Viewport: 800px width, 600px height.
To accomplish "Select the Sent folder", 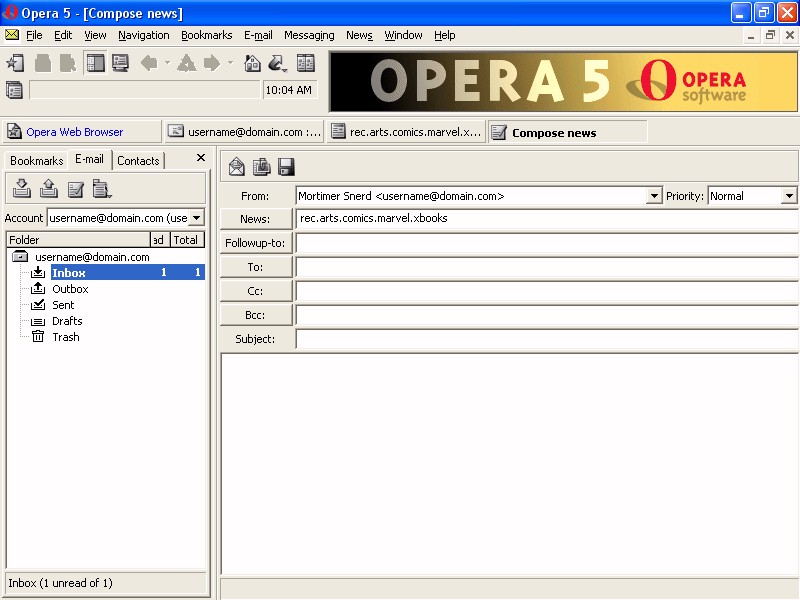I will coord(53,305).
